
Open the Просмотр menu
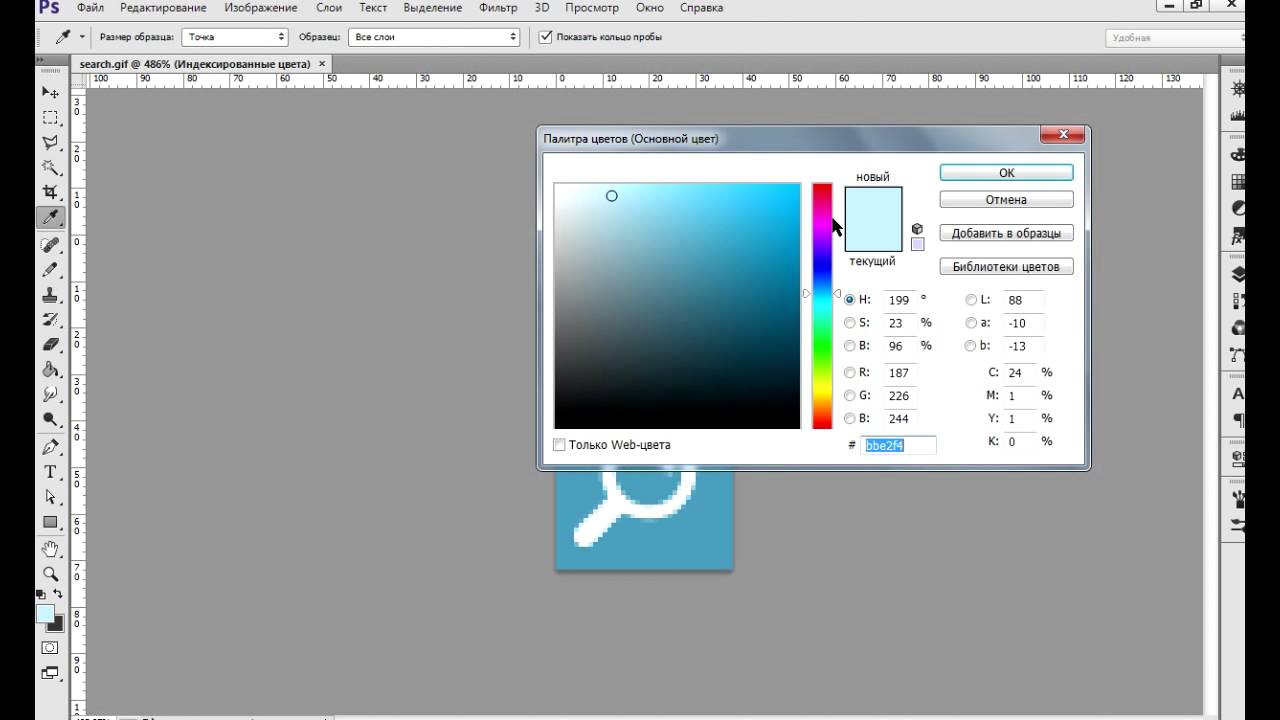pyautogui.click(x=592, y=8)
